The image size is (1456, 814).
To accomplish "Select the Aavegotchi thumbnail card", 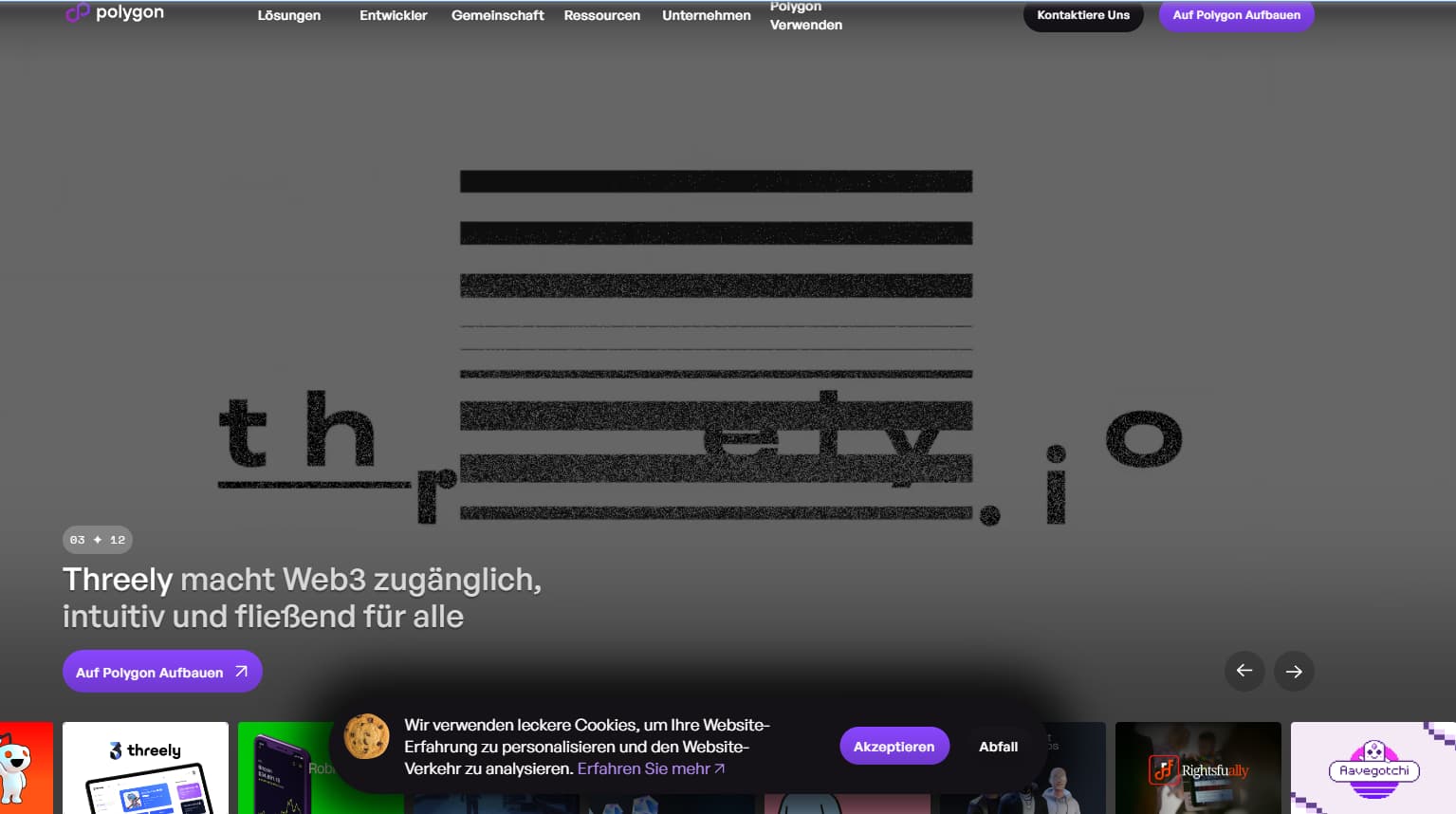I will click(x=1373, y=768).
